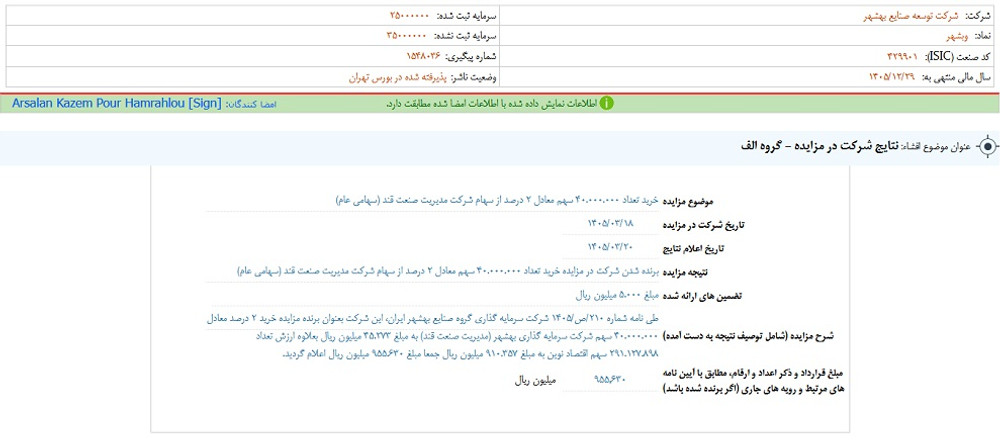Click the title نتایج شرکت در مزایده - گروه الف
1000x448 pixels.
coord(819,147)
